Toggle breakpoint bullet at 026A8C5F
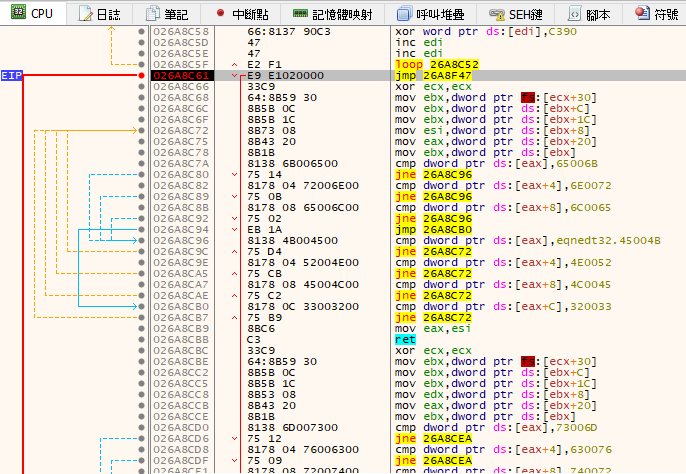Viewport: 686px width, 474px height. pyautogui.click(x=141, y=64)
